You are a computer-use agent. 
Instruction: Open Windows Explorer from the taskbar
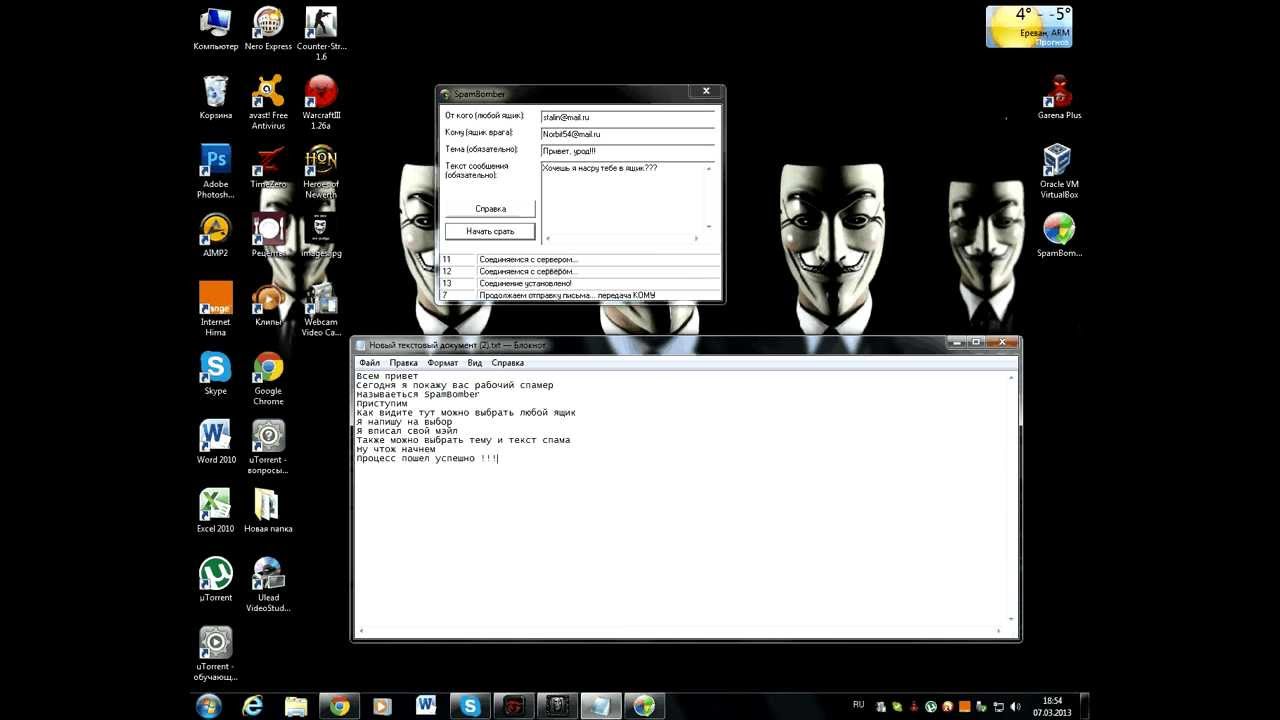tap(296, 706)
